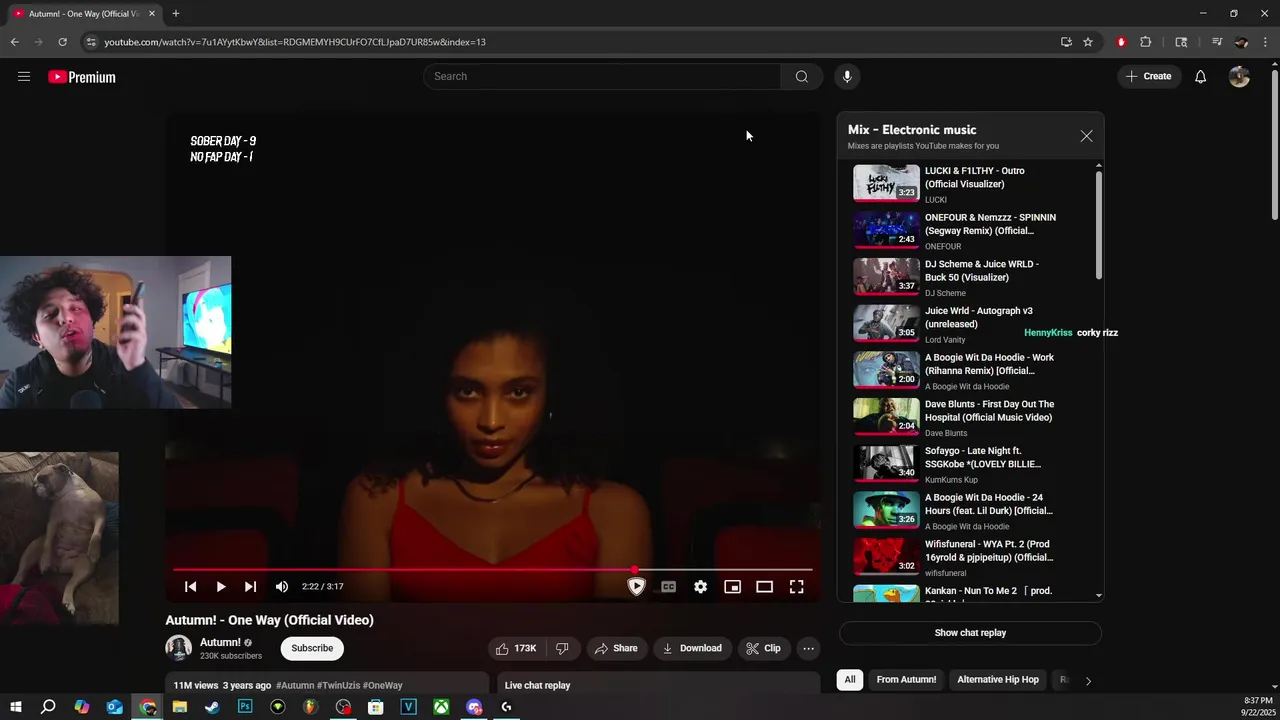This screenshot has height=720, width=1280.
Task: Show chat replay
Action: (x=970, y=633)
